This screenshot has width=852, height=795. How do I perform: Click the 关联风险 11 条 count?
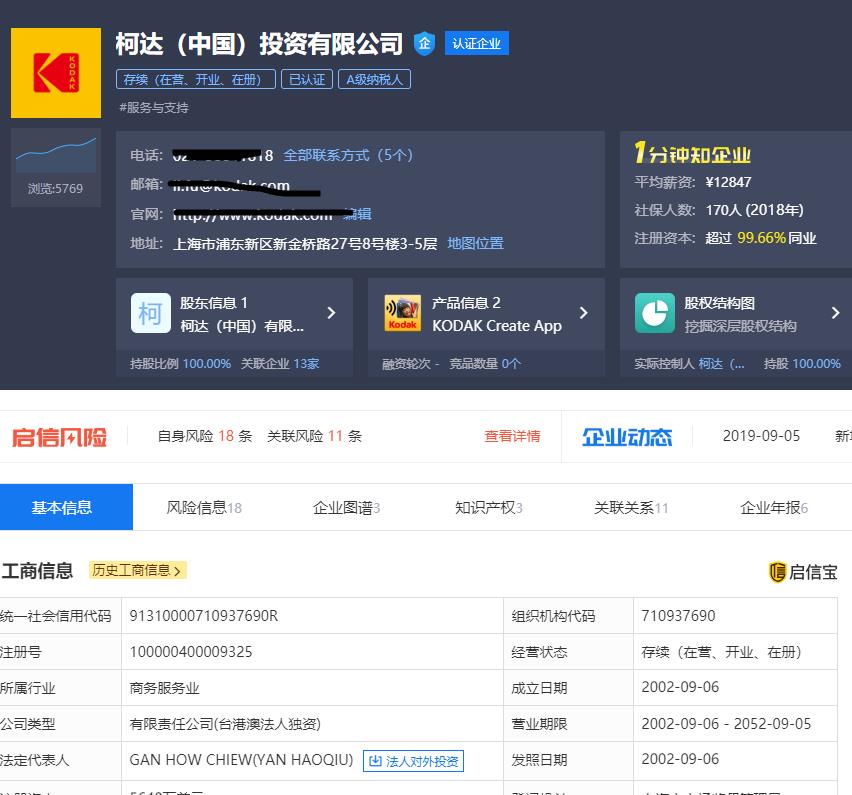tap(315, 436)
